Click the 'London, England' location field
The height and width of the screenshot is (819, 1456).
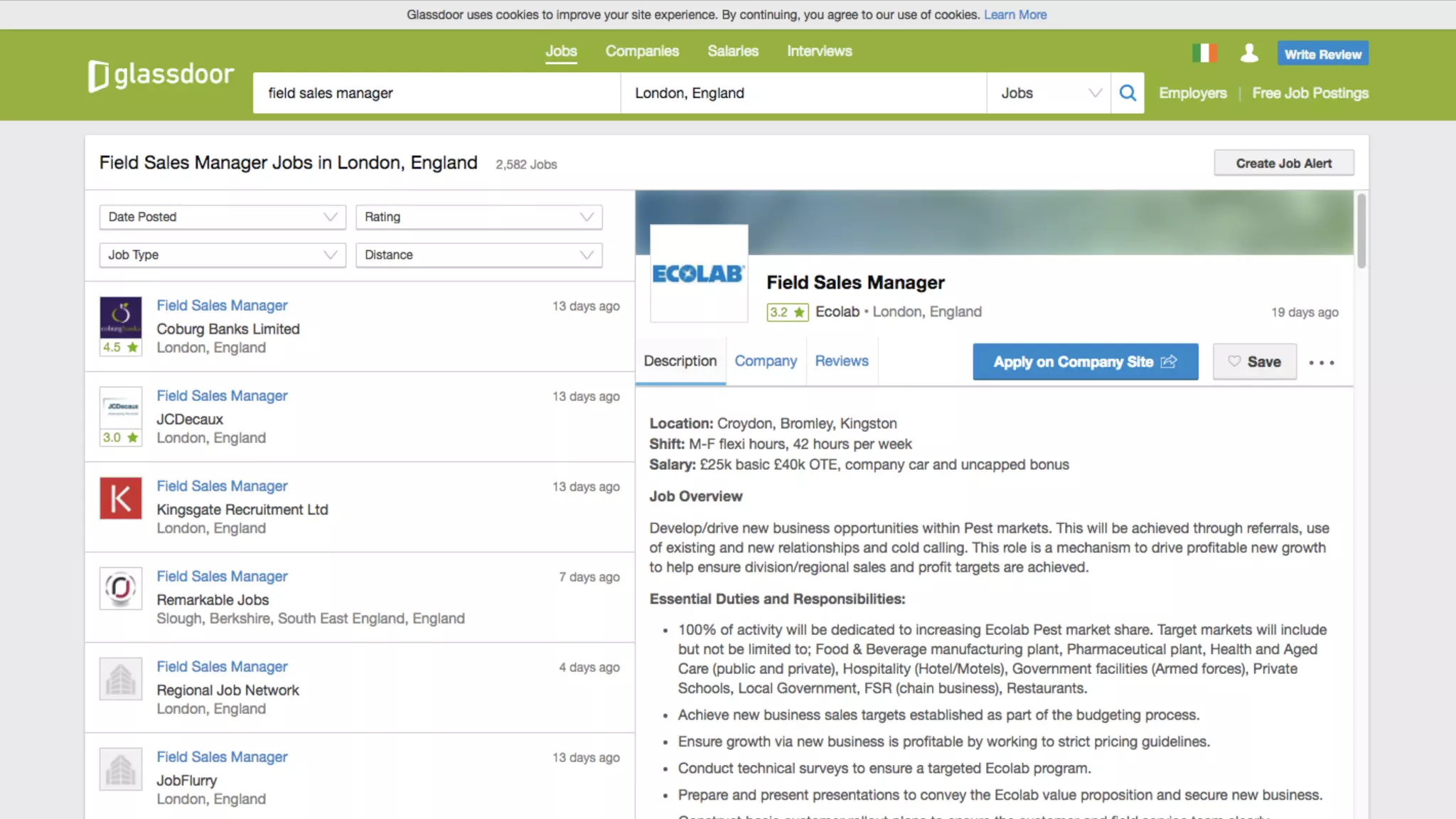(x=804, y=93)
